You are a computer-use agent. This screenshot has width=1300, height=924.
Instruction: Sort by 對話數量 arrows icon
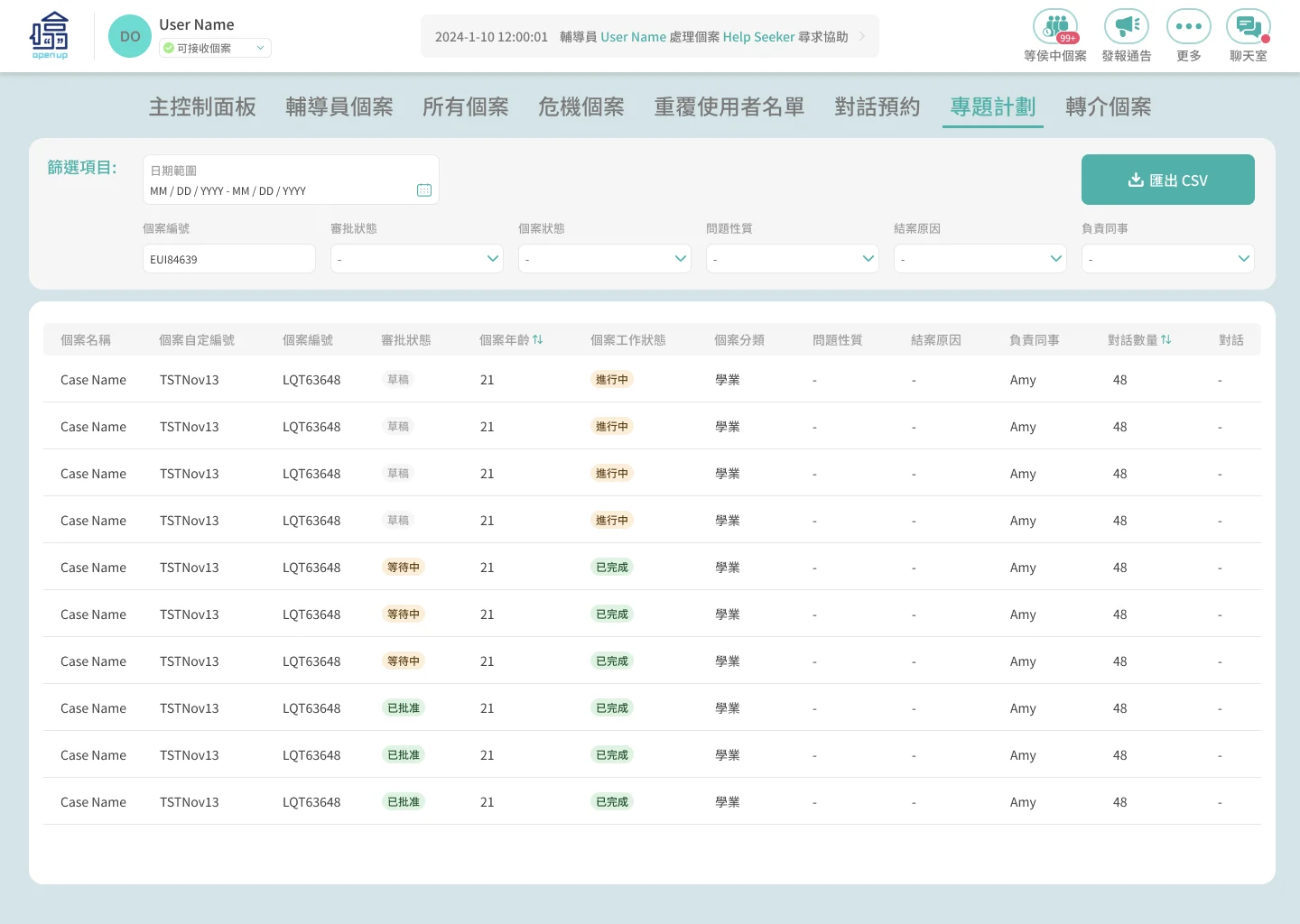click(x=1166, y=339)
